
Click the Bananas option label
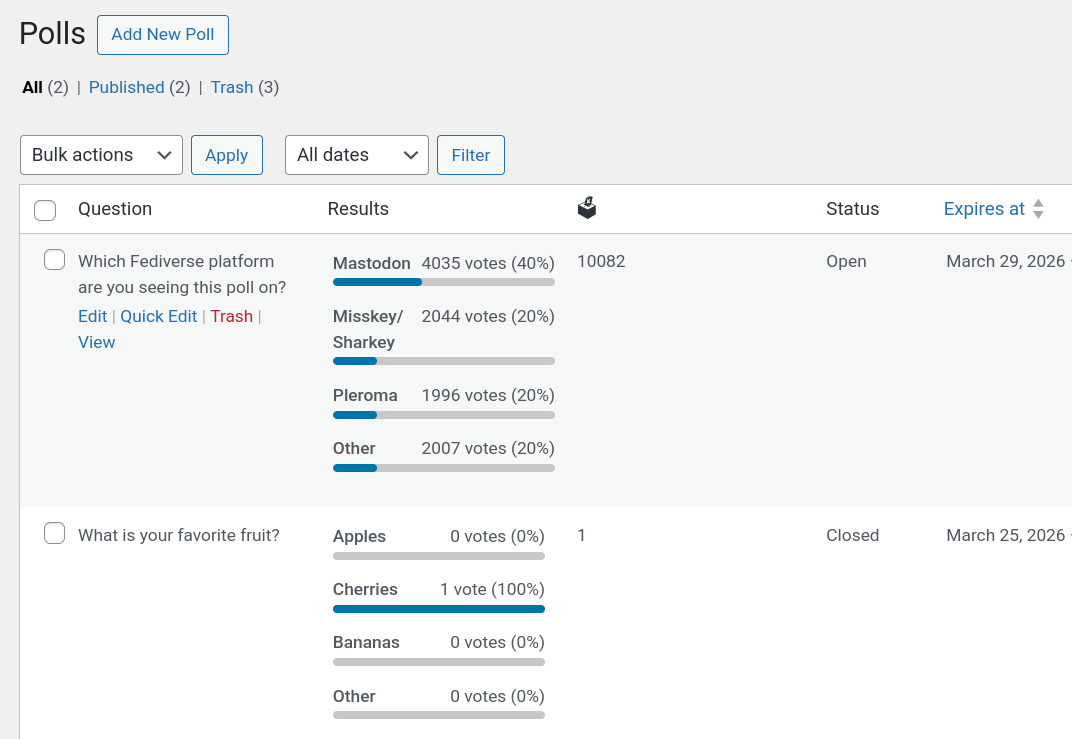point(366,643)
